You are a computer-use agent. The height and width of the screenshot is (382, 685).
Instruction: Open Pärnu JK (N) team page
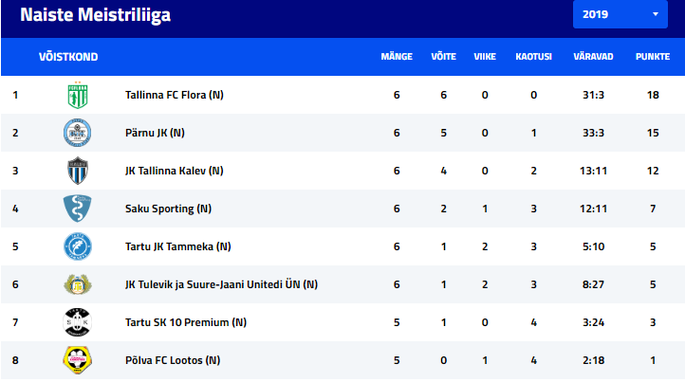pos(155,133)
